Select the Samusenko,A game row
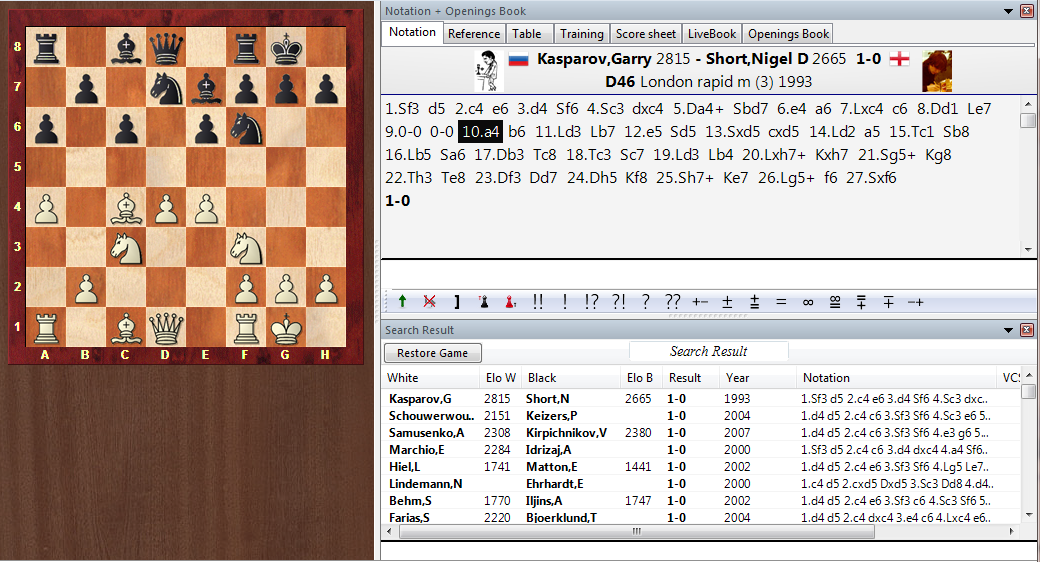This screenshot has width=1040, height=562. coord(702,433)
